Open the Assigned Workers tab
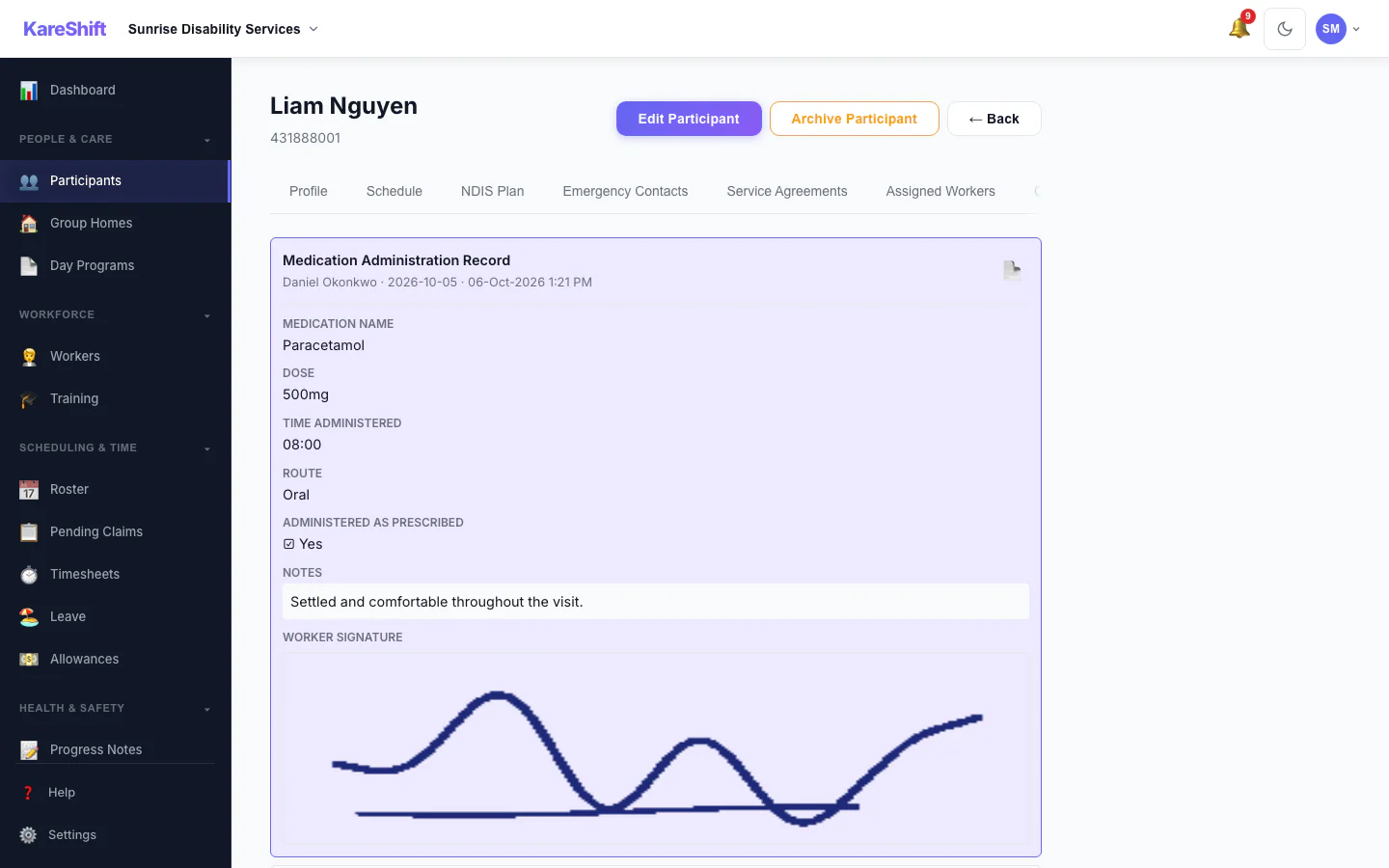This screenshot has width=1389, height=868. (x=940, y=191)
